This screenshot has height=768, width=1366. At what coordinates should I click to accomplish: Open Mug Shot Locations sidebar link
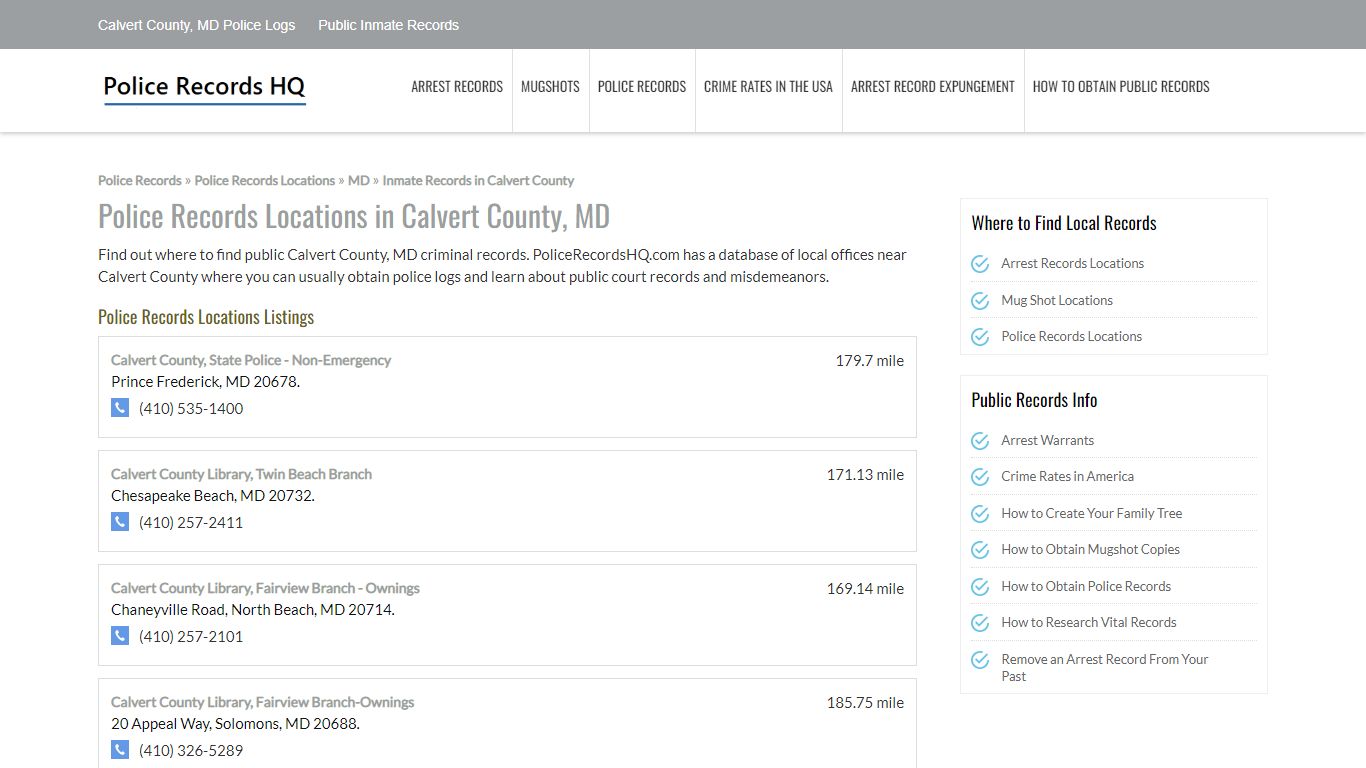click(x=1057, y=300)
